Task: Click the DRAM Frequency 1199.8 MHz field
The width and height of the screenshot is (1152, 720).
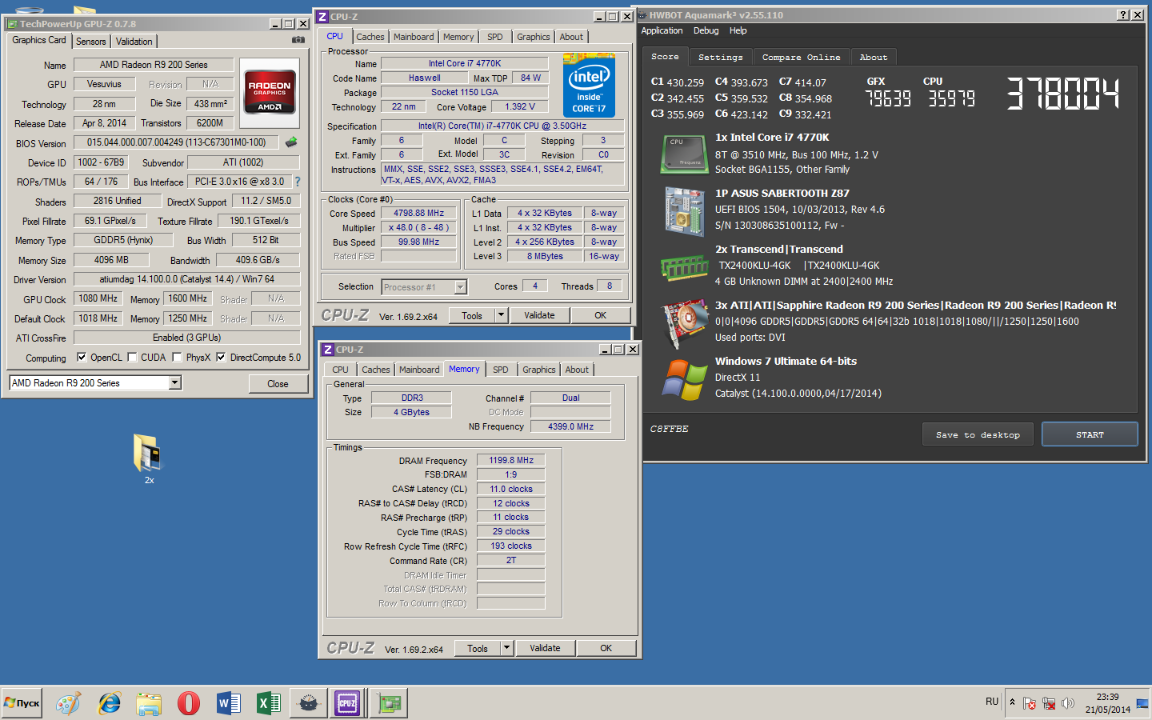Action: tap(511, 461)
